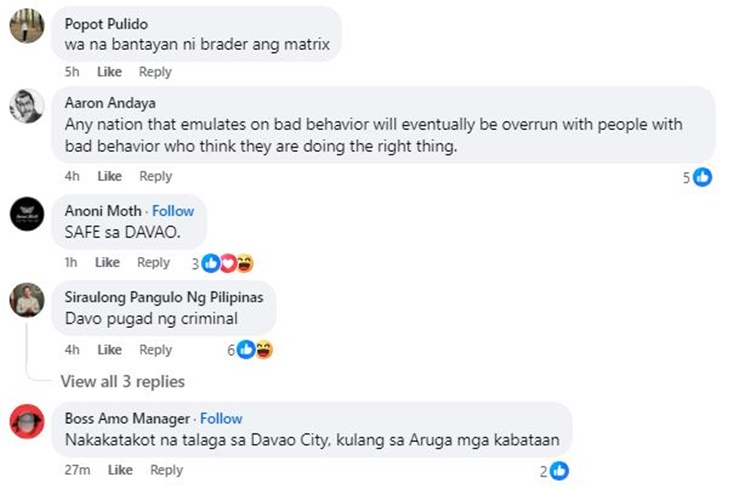
Task: Click Anoni Moth's black profile icon
Action: 27,214
